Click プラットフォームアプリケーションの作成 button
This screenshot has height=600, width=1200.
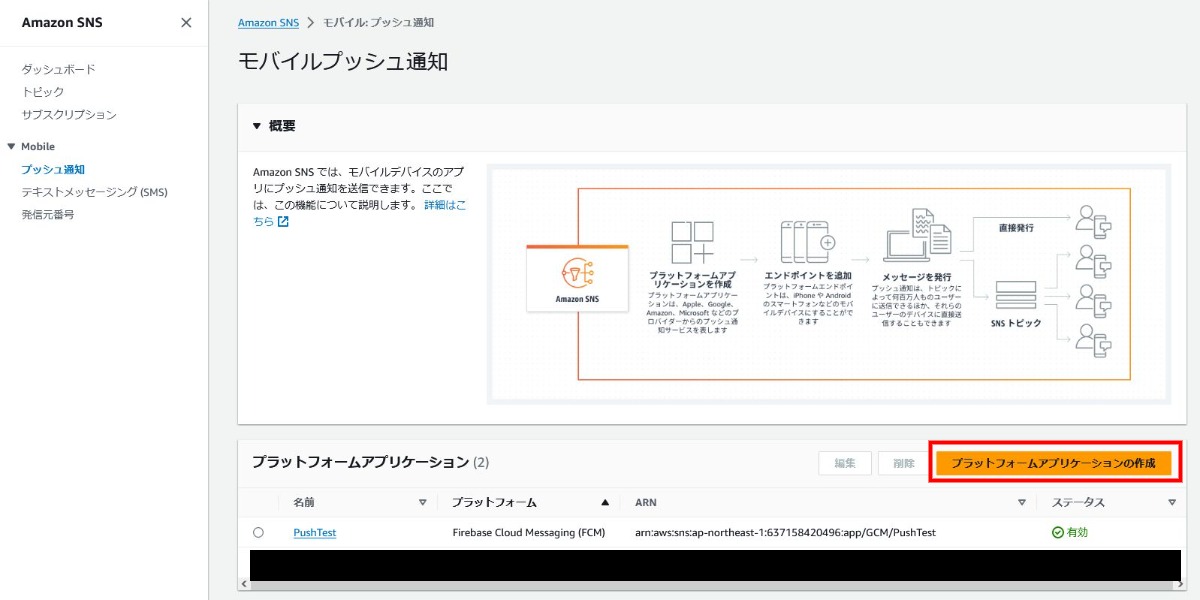click(1054, 463)
